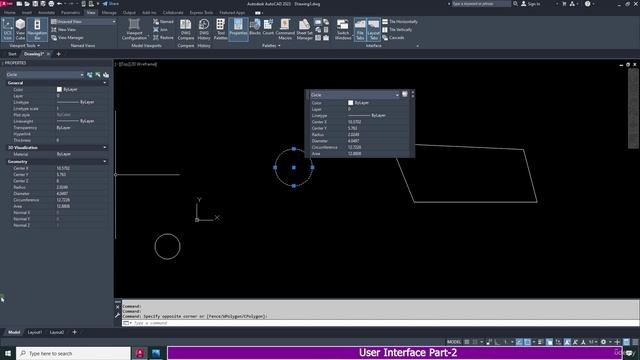Click Quick Select icon in Properties panel
Image resolution: width=640 pixels, height=360 pixels.
pos(106,75)
